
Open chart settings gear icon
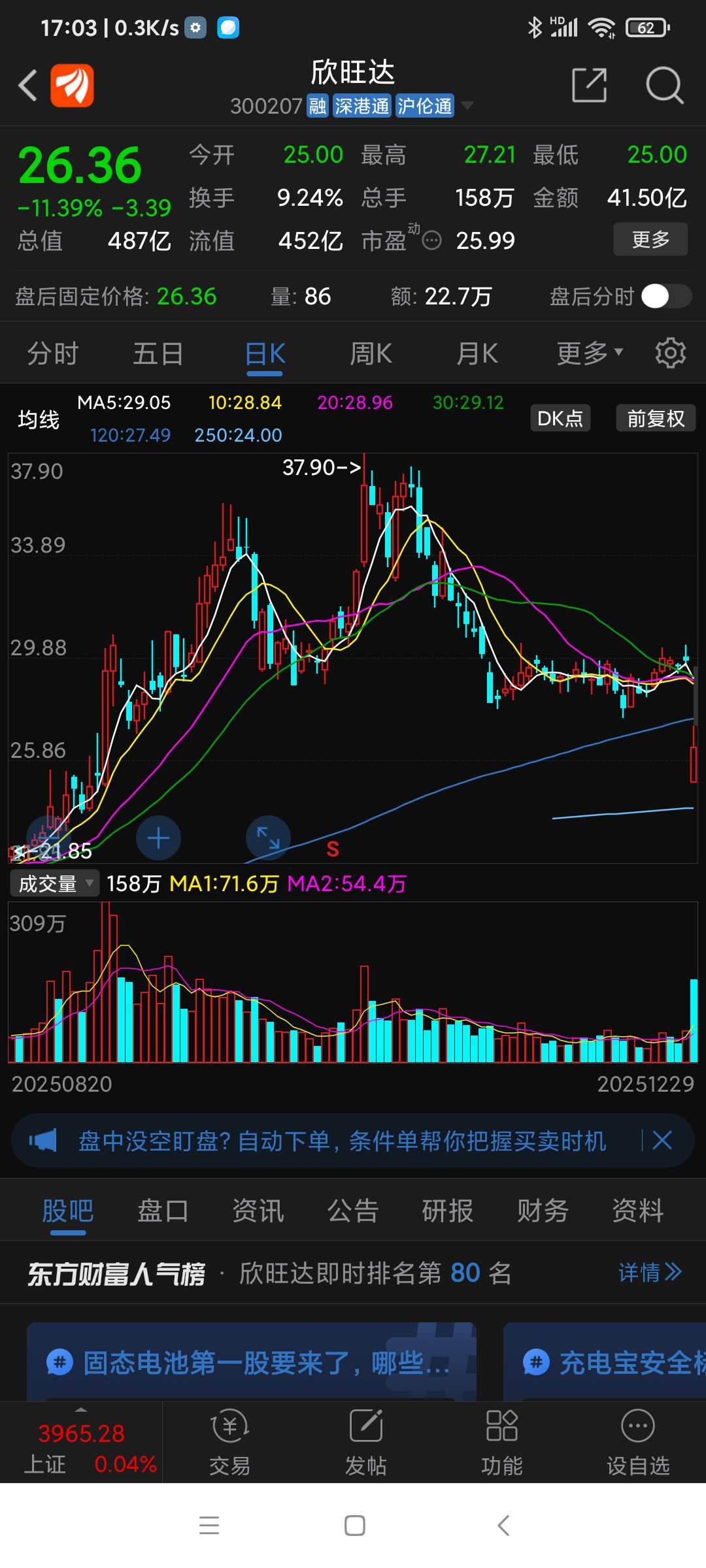pyautogui.click(x=671, y=353)
